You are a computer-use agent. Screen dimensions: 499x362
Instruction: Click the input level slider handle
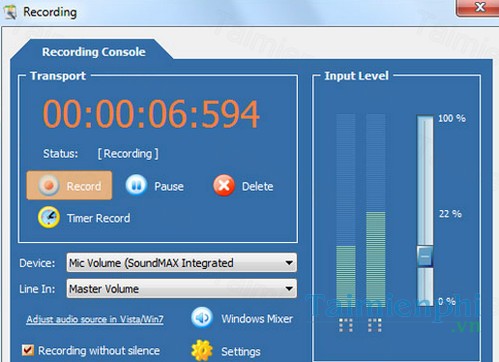click(x=425, y=256)
